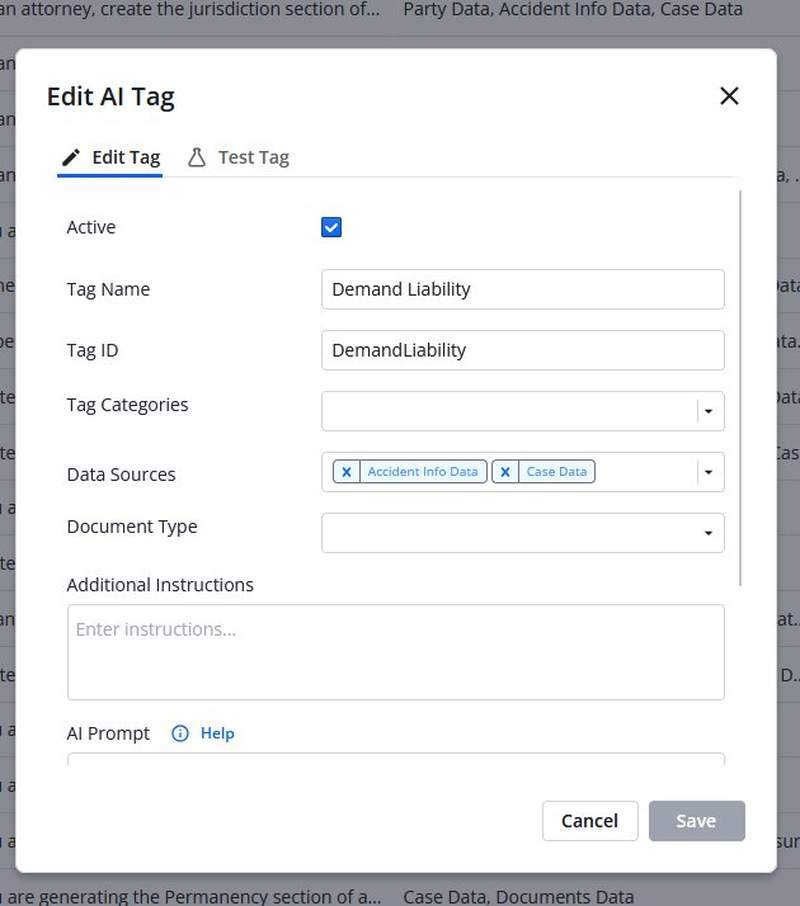800x906 pixels.
Task: Click the Accident Info Data tag label
Action: click(422, 471)
